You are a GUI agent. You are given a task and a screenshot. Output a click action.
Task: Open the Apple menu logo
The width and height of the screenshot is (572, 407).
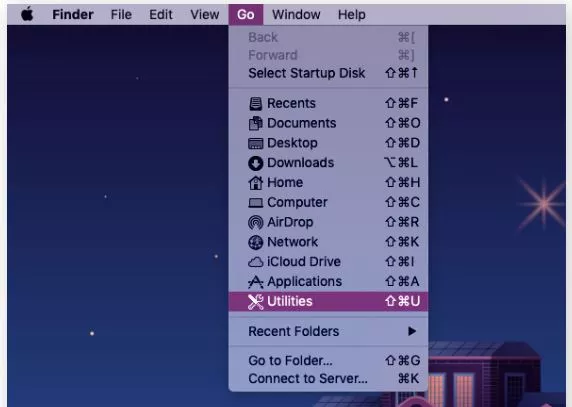point(27,15)
